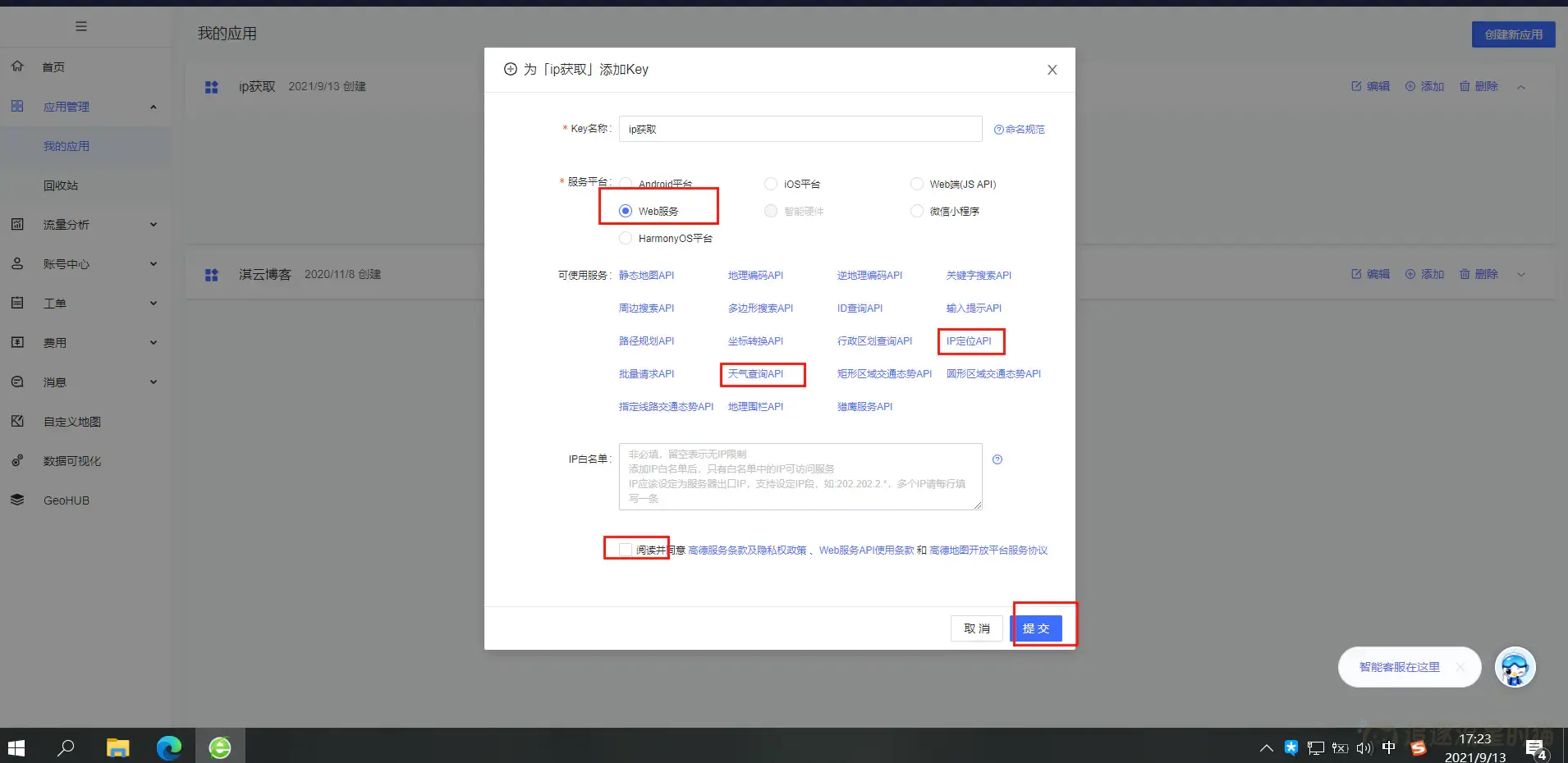Select the Web服务 radio button
This screenshot has width=1568, height=763.
pyautogui.click(x=625, y=210)
